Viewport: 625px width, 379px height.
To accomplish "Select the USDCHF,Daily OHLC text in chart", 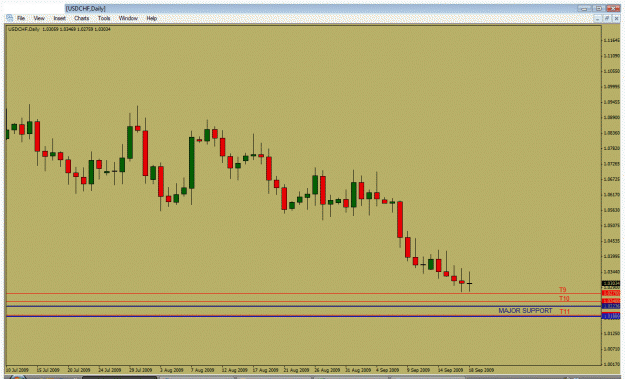I will (x=59, y=29).
